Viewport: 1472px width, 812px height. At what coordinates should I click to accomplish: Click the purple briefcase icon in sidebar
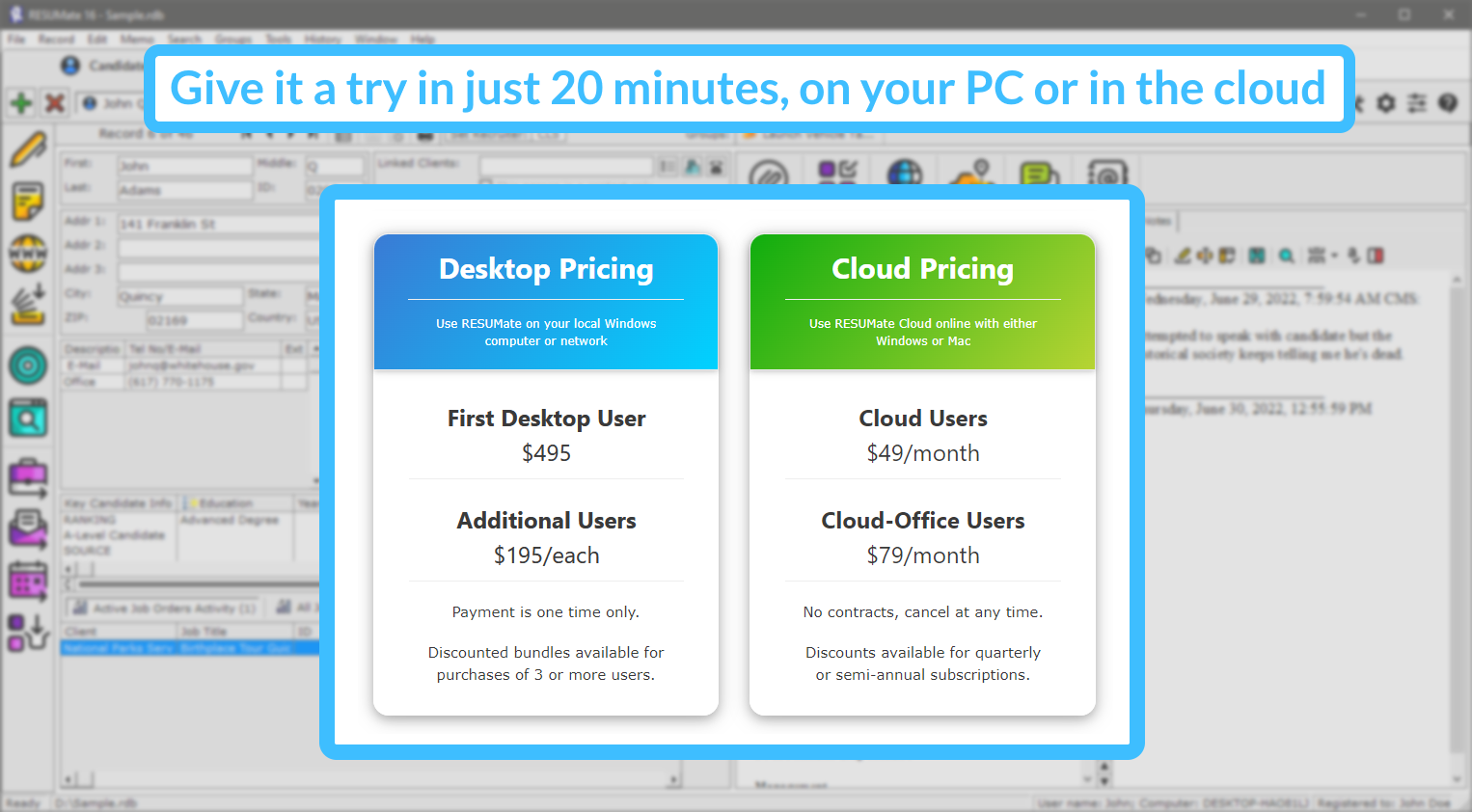pyautogui.click(x=28, y=477)
